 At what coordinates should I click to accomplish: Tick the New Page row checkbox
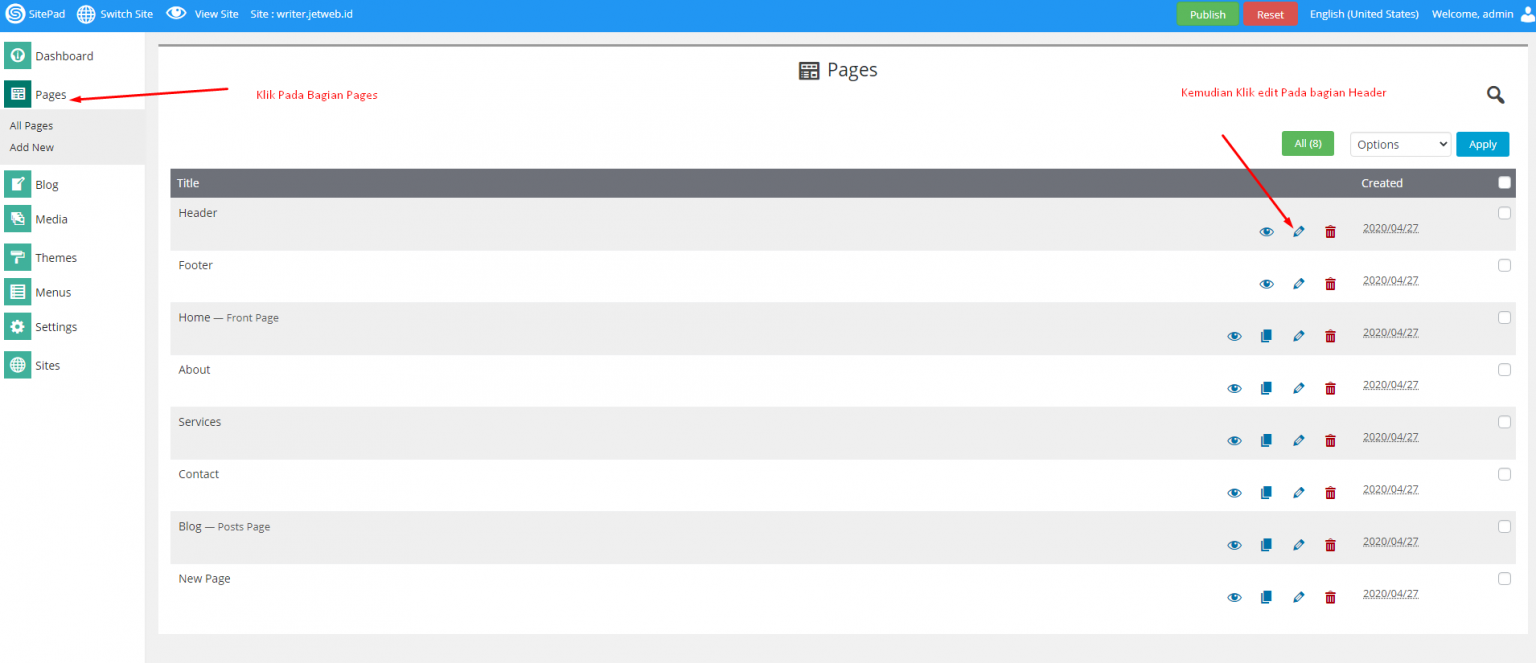[x=1504, y=578]
